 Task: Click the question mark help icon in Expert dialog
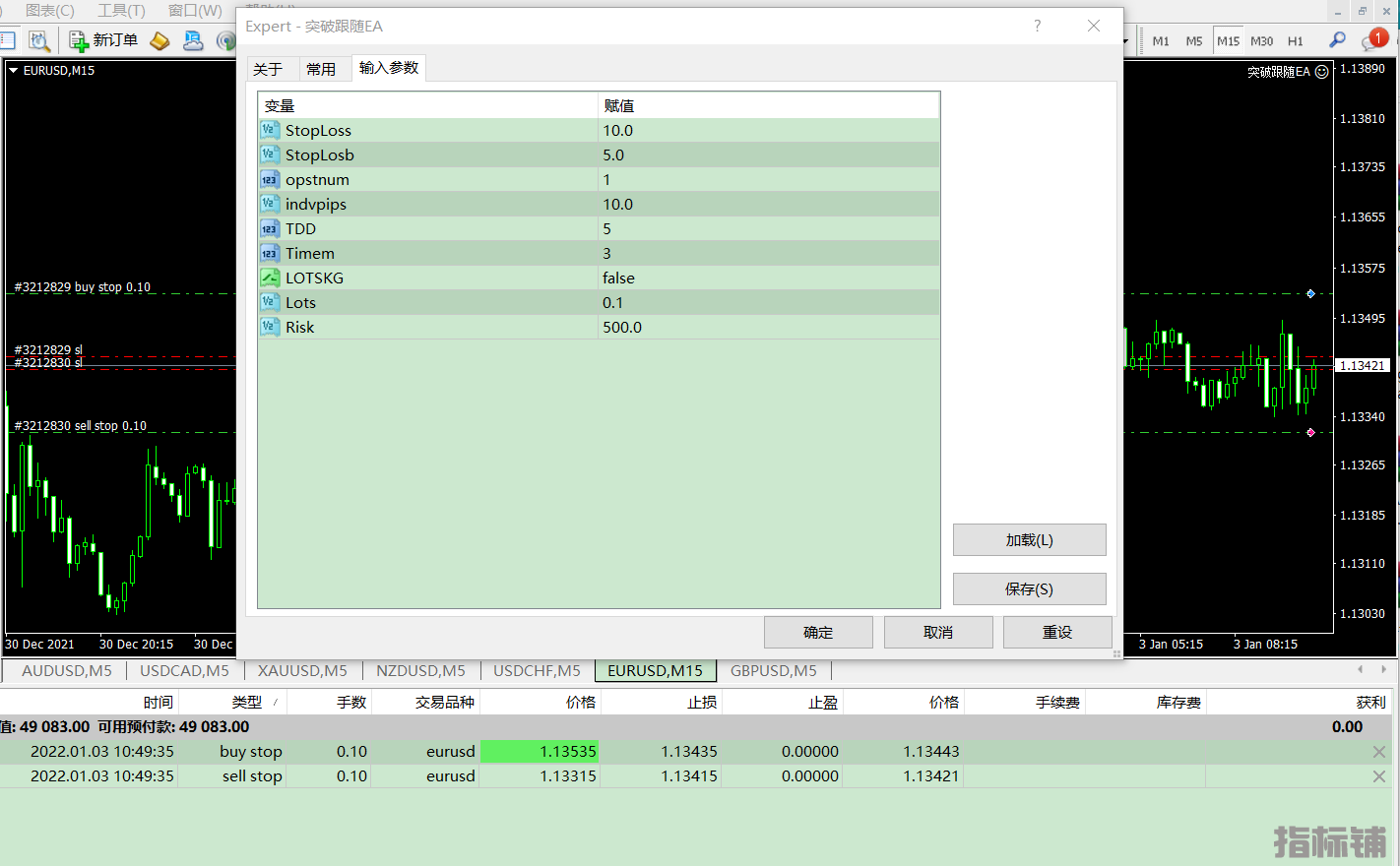(1037, 26)
